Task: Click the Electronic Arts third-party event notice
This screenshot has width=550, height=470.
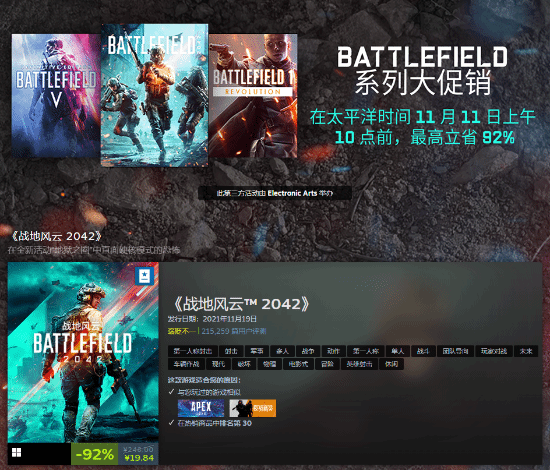Action: (275, 193)
